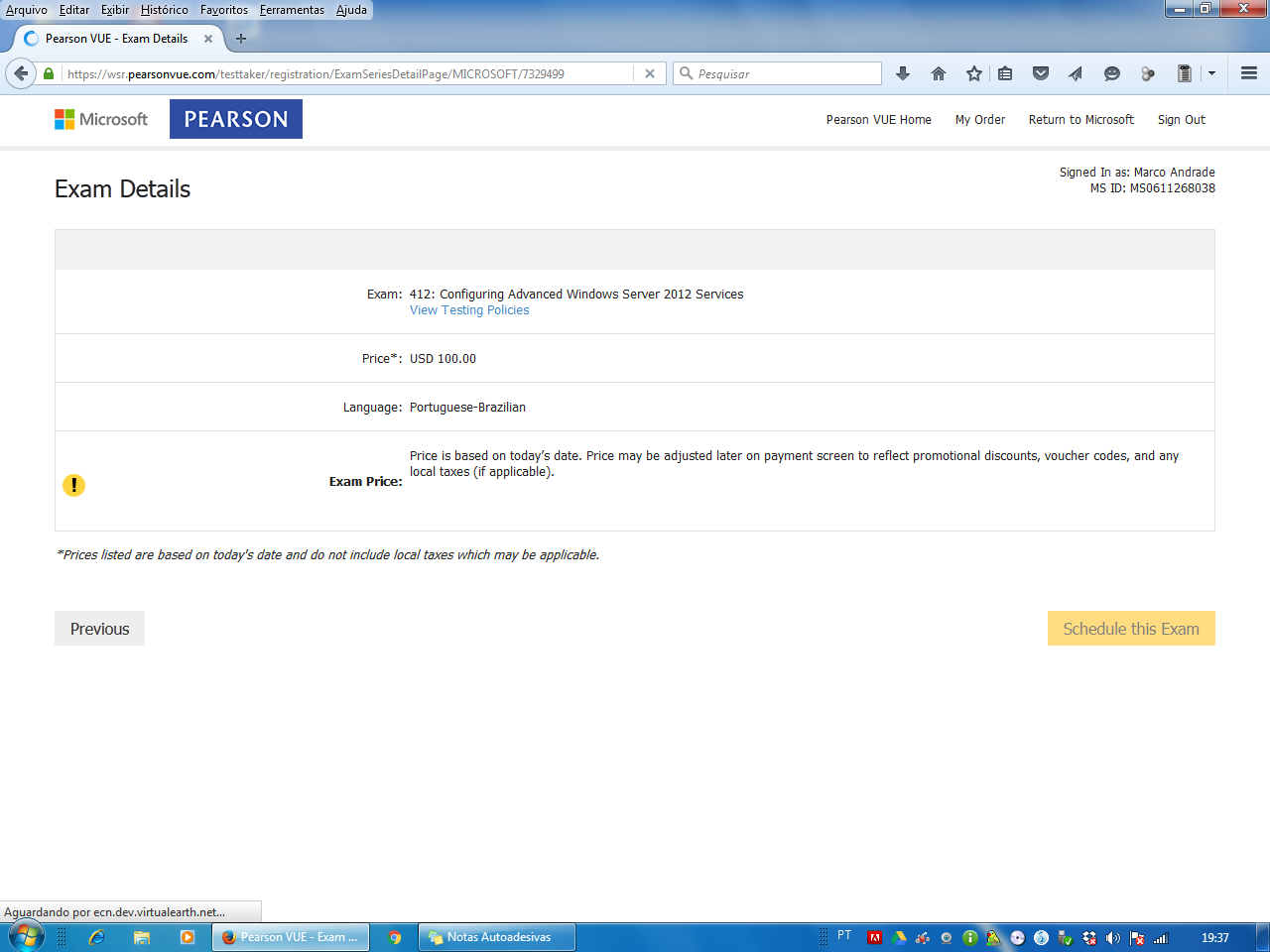Click the browser back arrow button
The height and width of the screenshot is (952, 1270).
click(x=21, y=73)
